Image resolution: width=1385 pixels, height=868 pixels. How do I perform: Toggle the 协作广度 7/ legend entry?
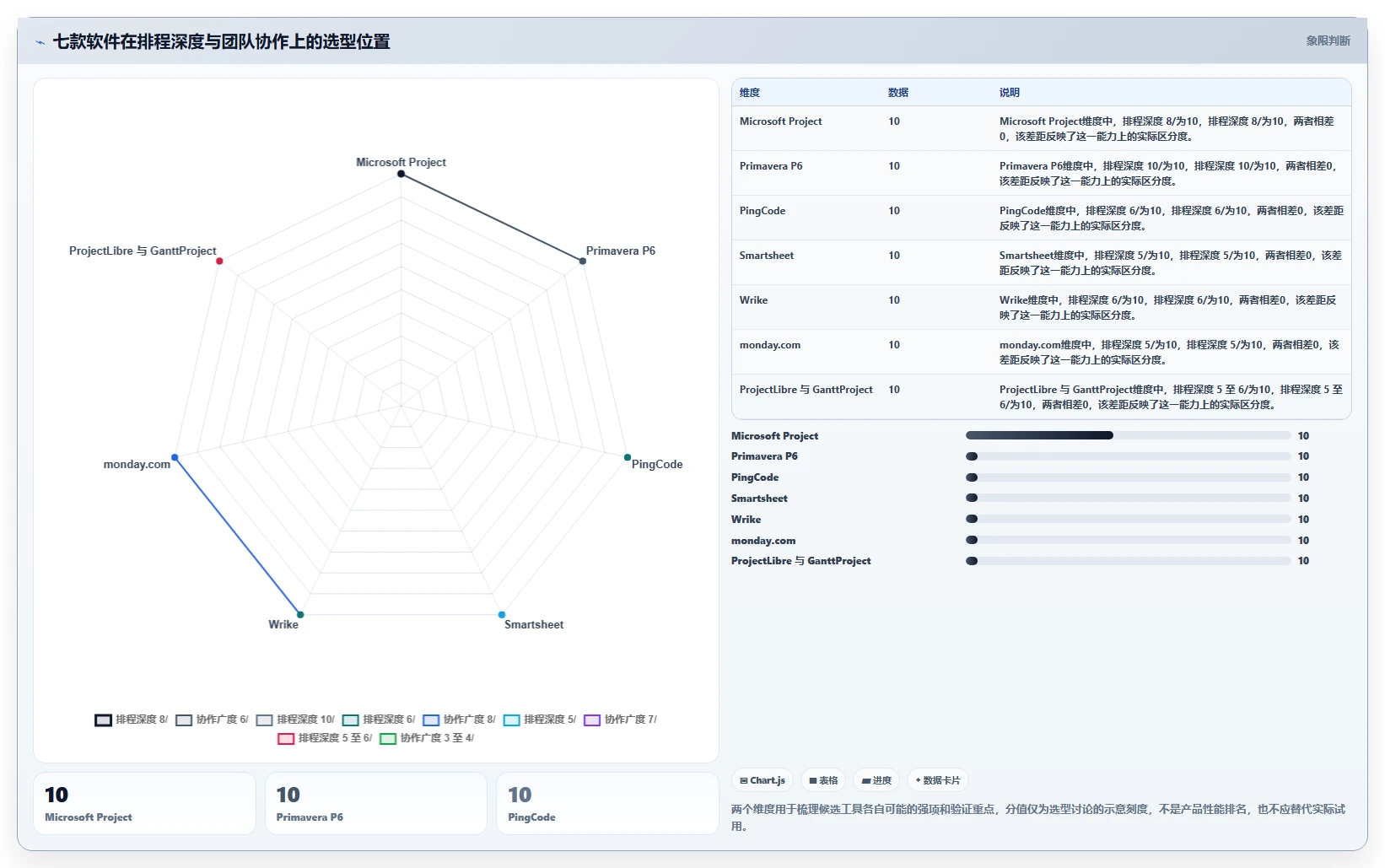pos(621,720)
